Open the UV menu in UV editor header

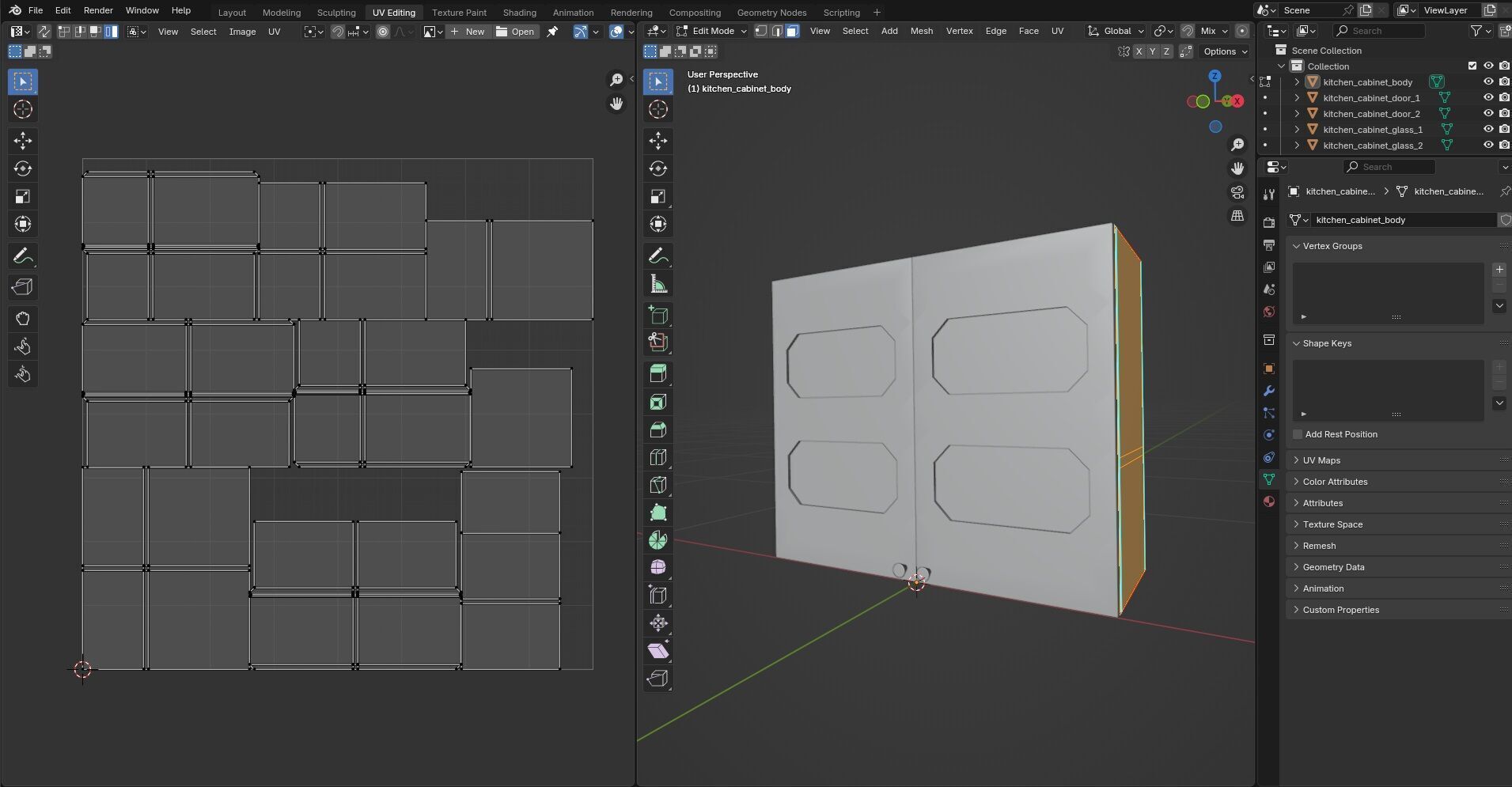274,32
